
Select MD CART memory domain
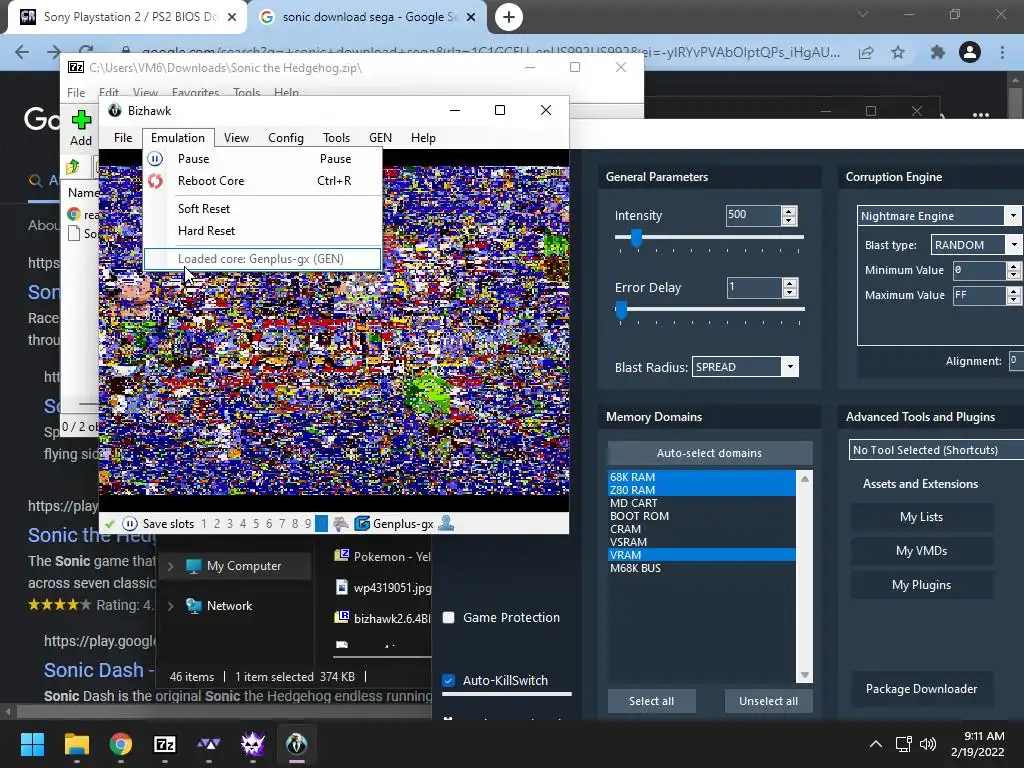[701, 504]
